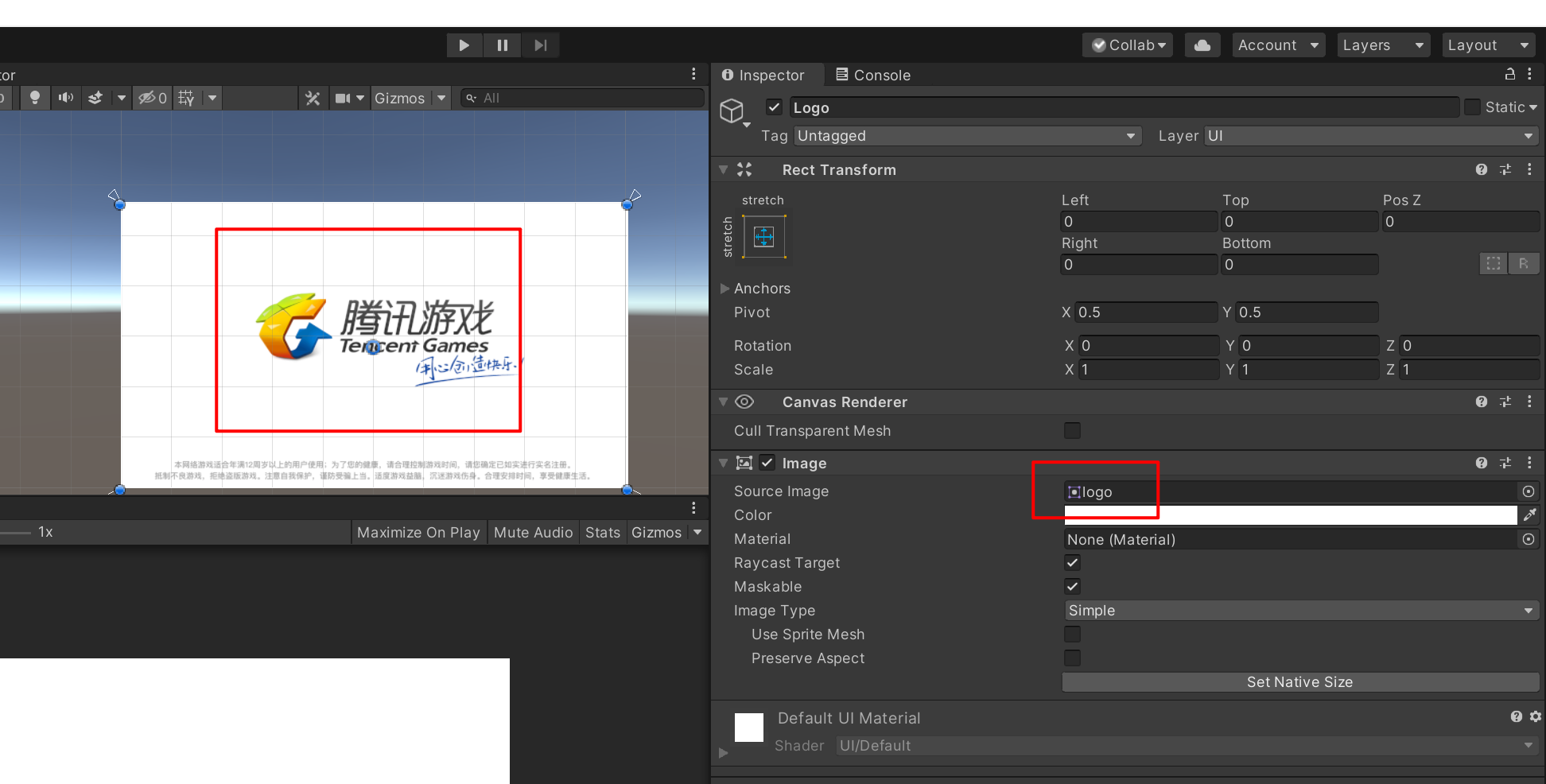Switch to the Console tab
Screen dimensions: 1546x784
pyautogui.click(x=873, y=75)
